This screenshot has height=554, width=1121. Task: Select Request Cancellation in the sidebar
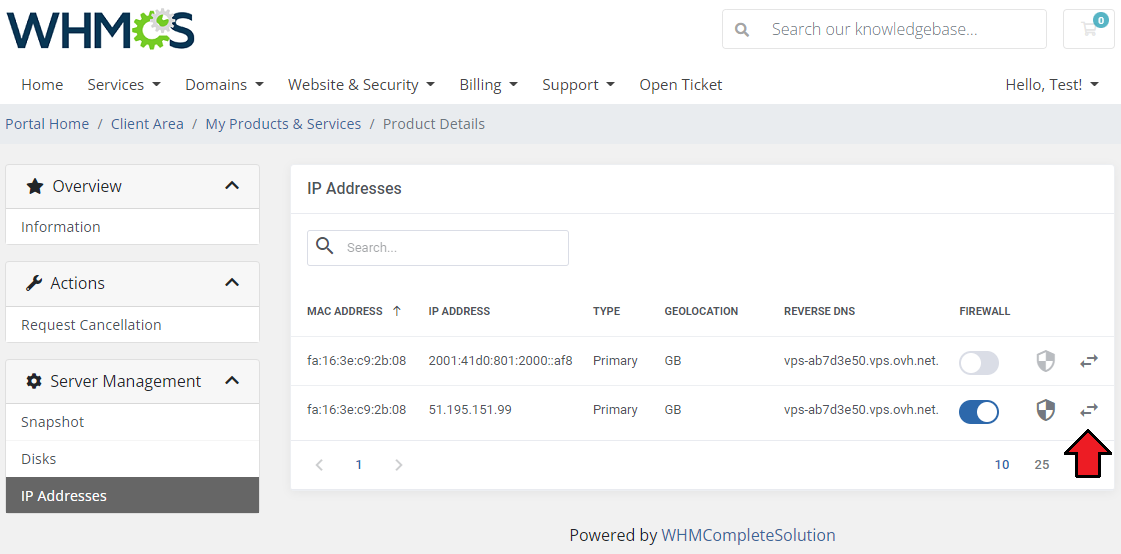click(x=132, y=325)
